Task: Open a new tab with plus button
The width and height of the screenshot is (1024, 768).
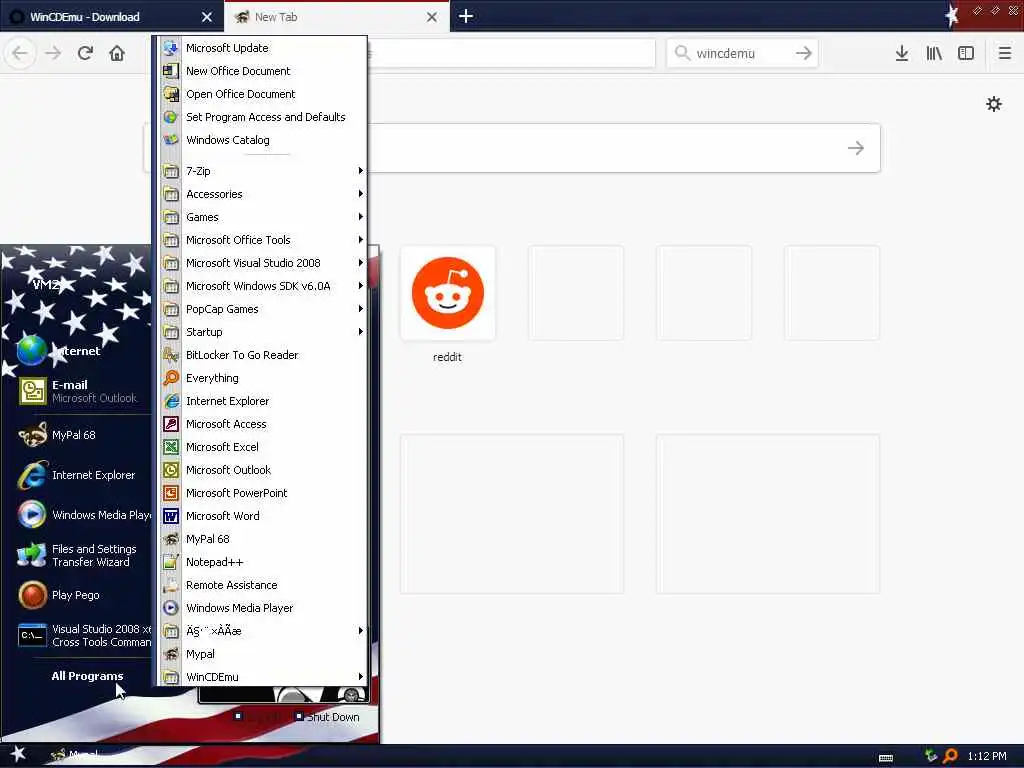Action: 466,16
